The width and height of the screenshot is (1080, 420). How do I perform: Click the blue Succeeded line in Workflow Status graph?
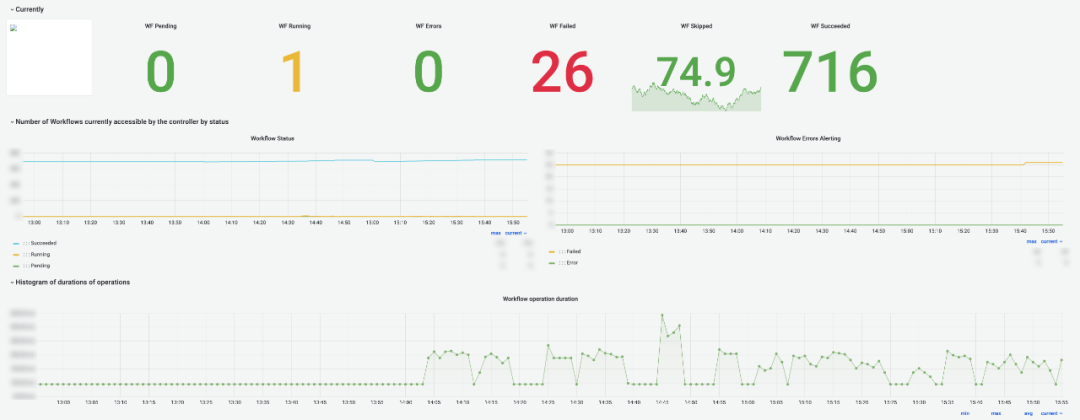pos(276,161)
